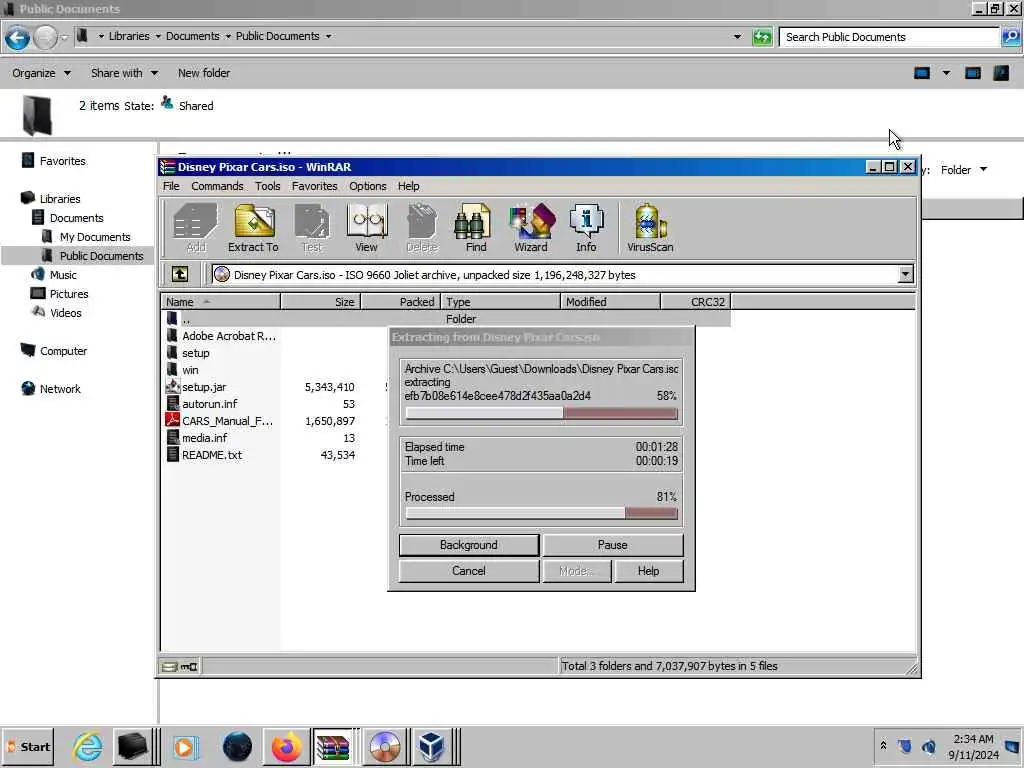Open Computer in the navigation pane
1024x768 pixels.
pos(63,351)
